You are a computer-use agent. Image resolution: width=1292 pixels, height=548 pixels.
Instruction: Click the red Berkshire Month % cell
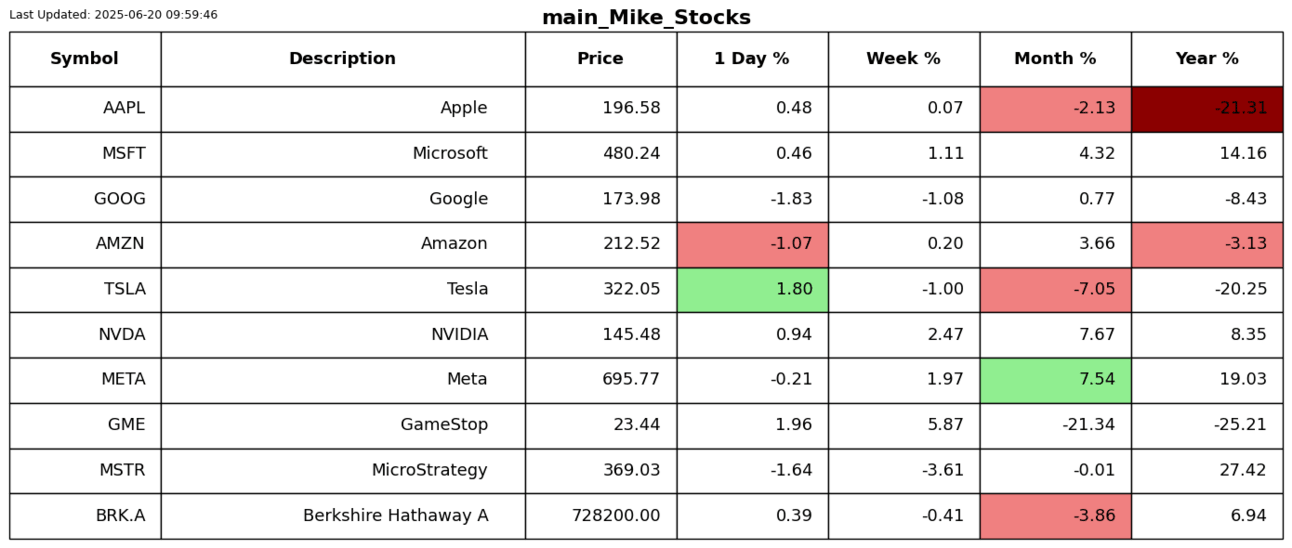(1055, 516)
